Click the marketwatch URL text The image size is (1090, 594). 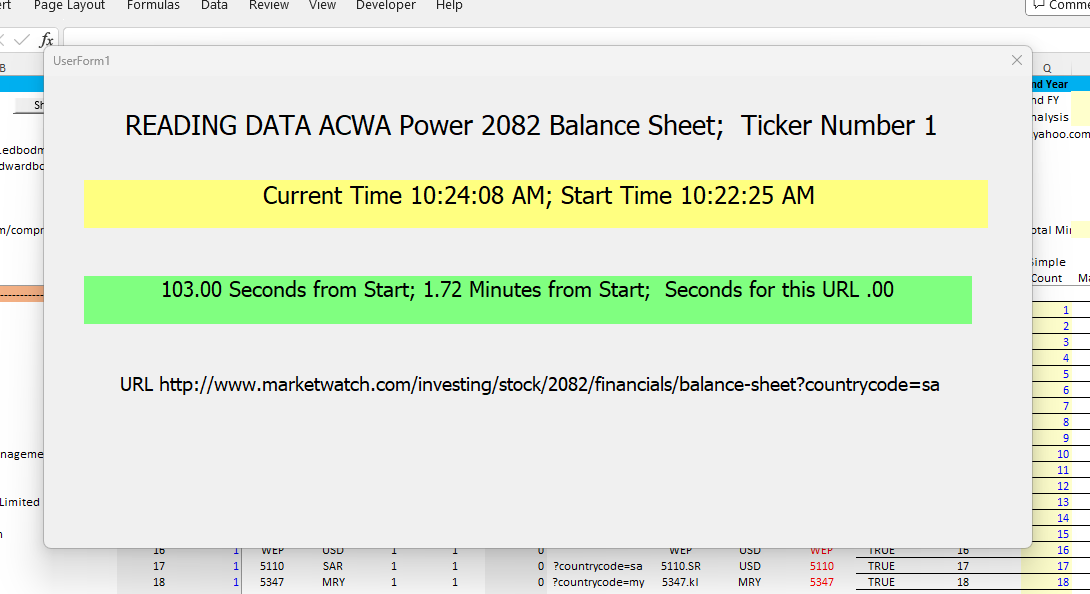pyautogui.click(x=529, y=384)
